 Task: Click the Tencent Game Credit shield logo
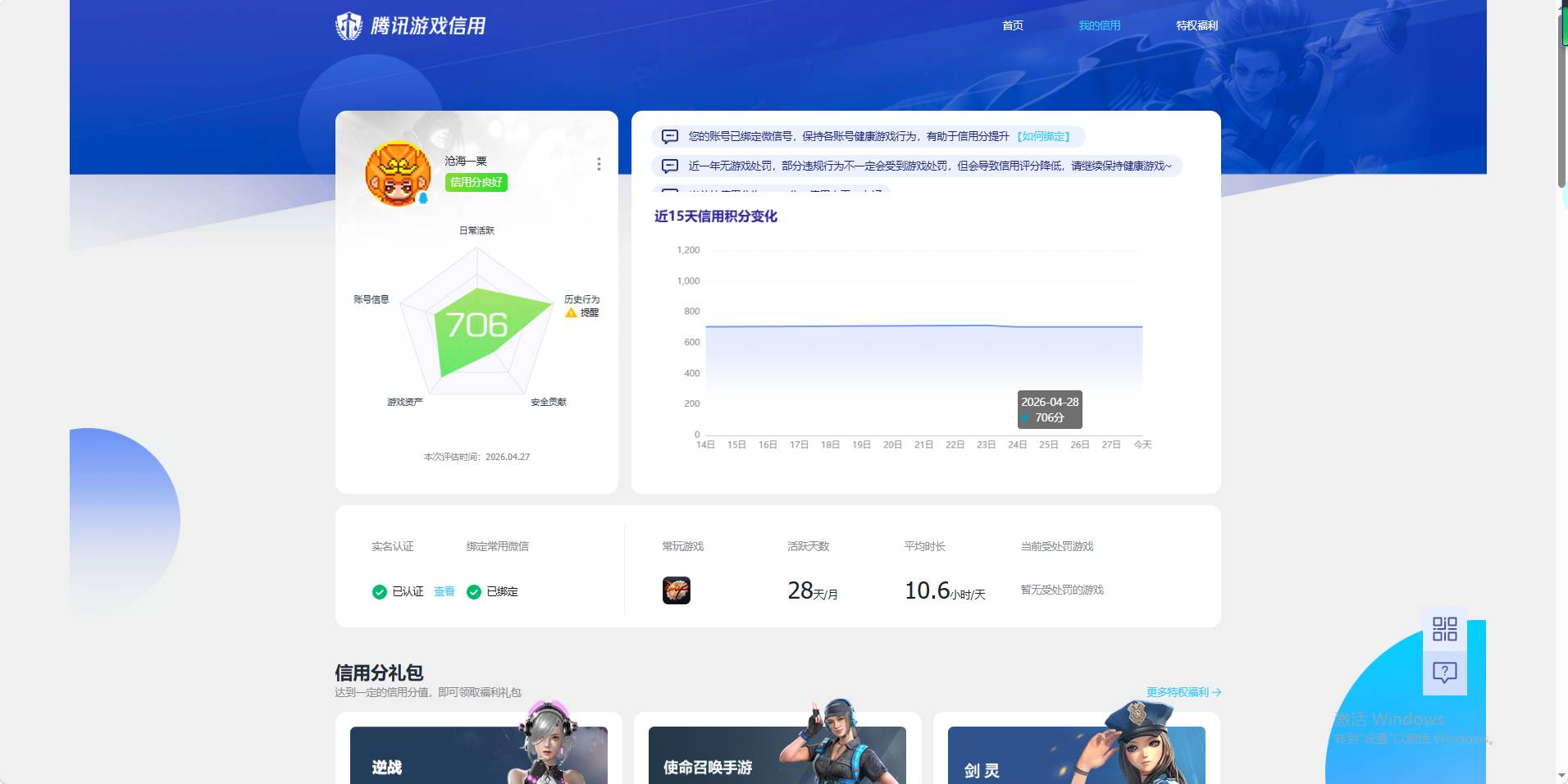pyautogui.click(x=349, y=26)
